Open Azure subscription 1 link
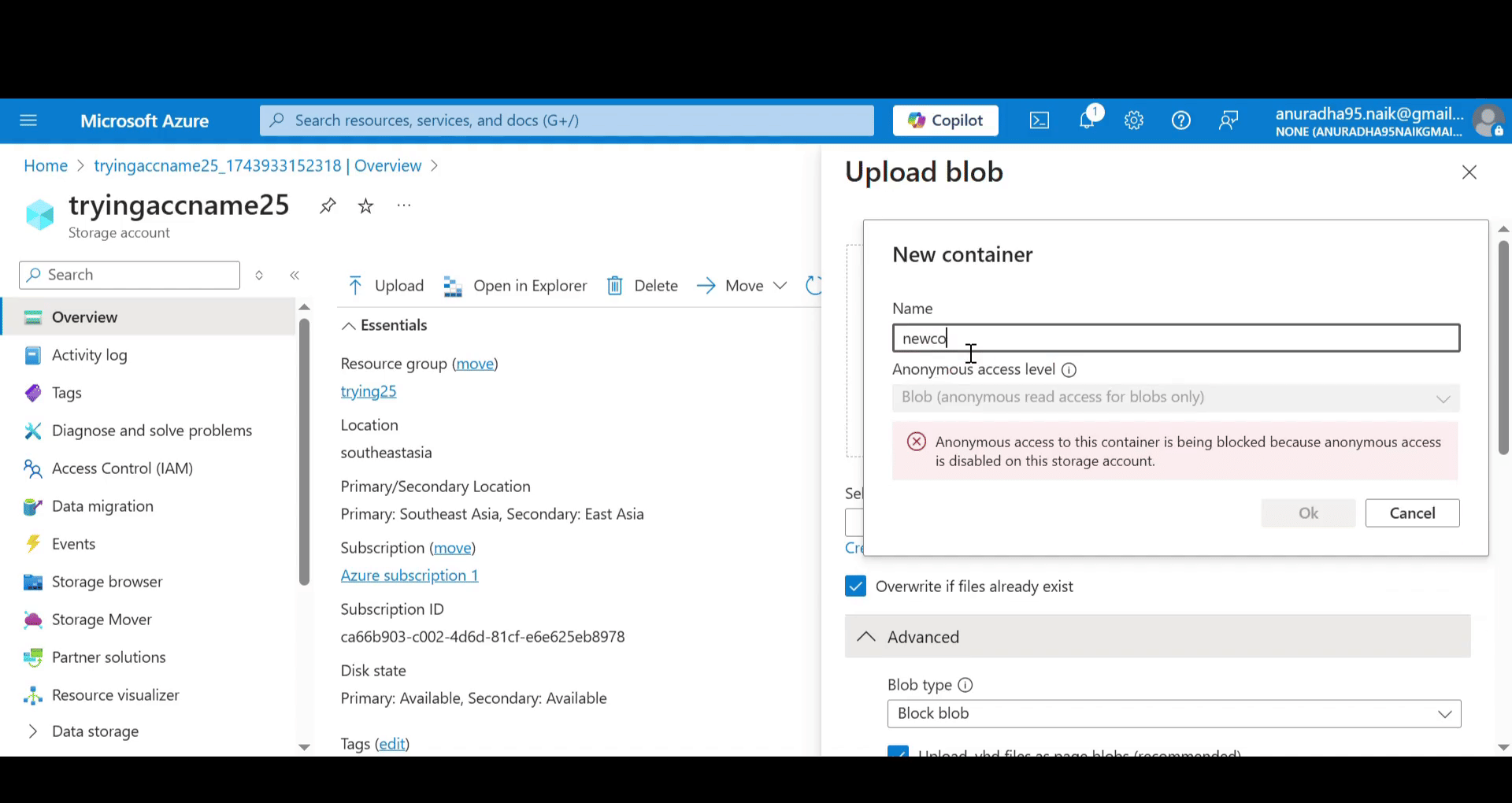 point(409,575)
